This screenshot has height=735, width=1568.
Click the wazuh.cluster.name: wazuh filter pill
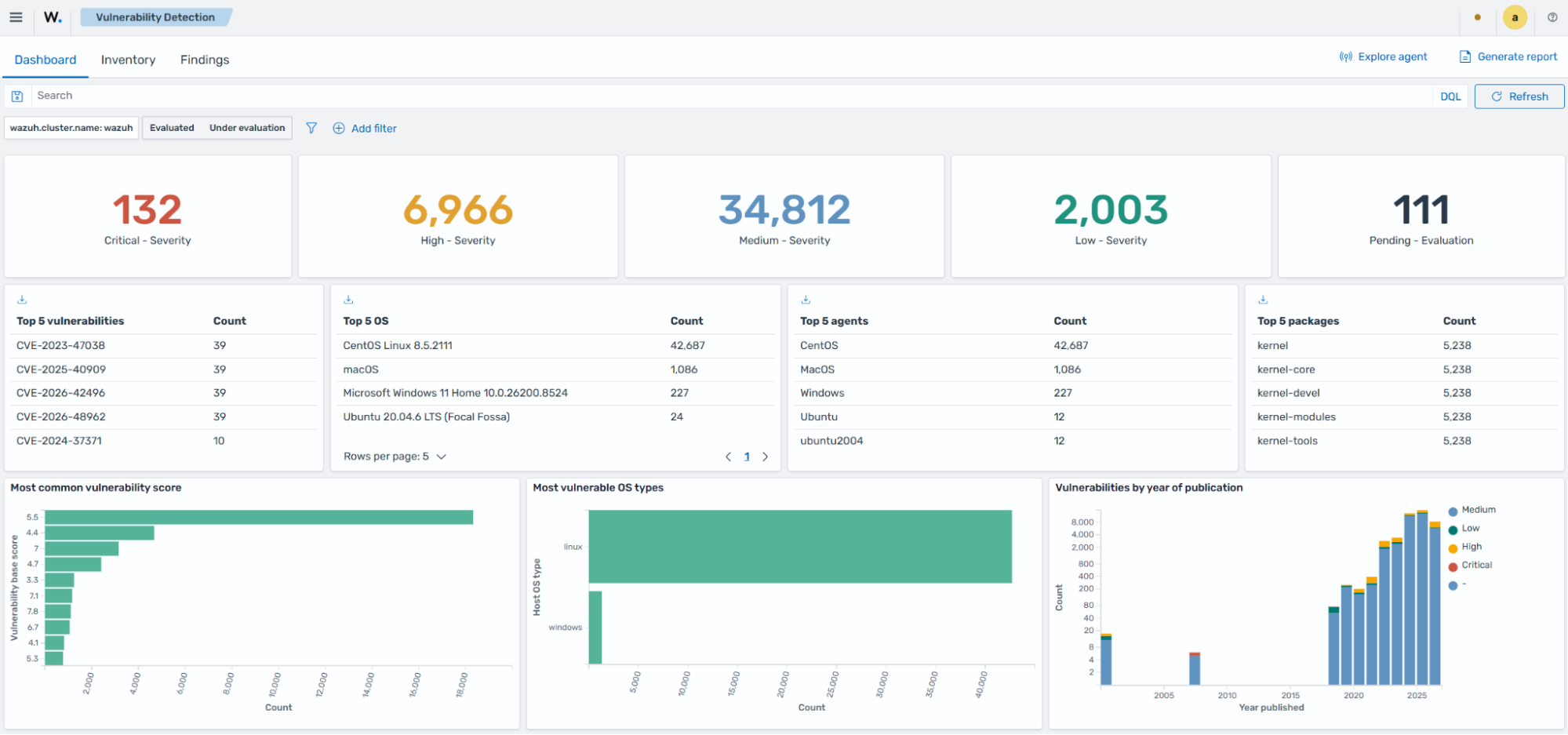pos(71,128)
